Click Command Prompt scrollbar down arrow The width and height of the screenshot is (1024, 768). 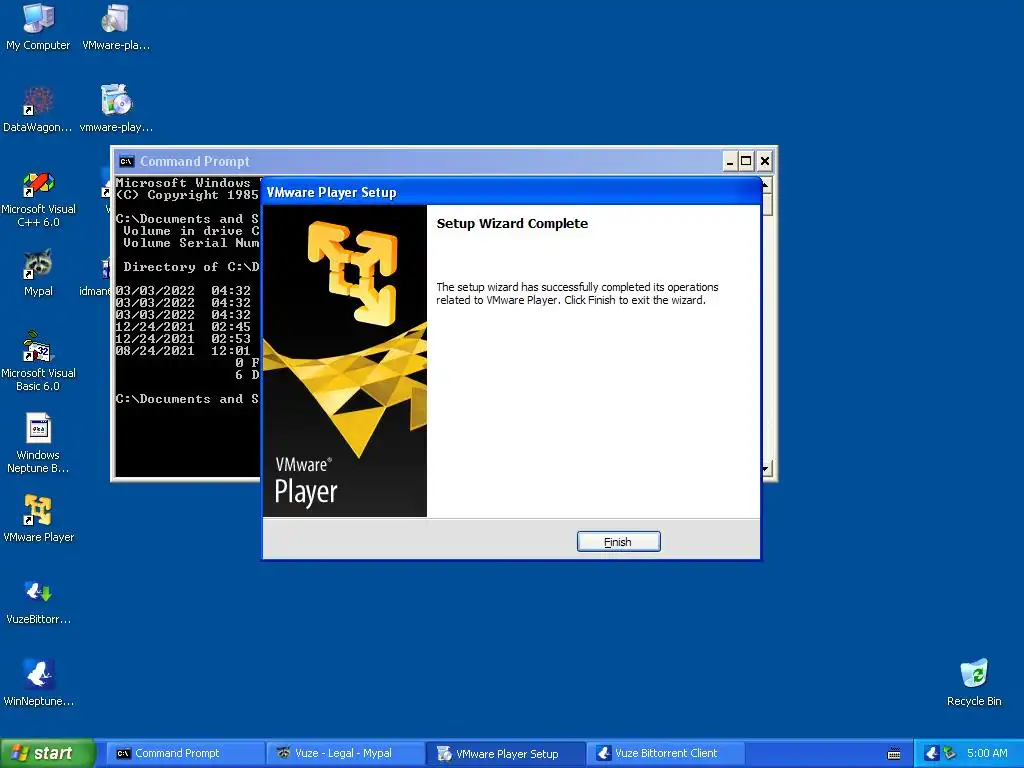767,468
